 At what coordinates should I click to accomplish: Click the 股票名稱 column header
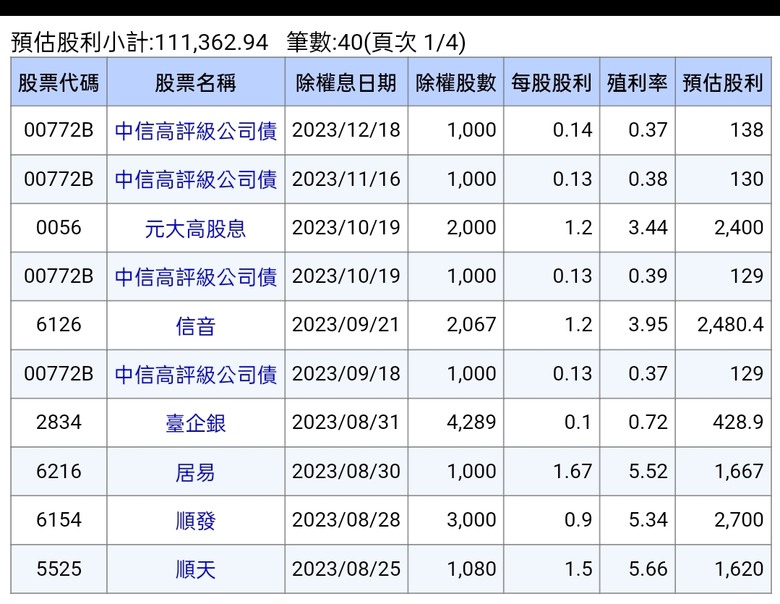[x=195, y=83]
